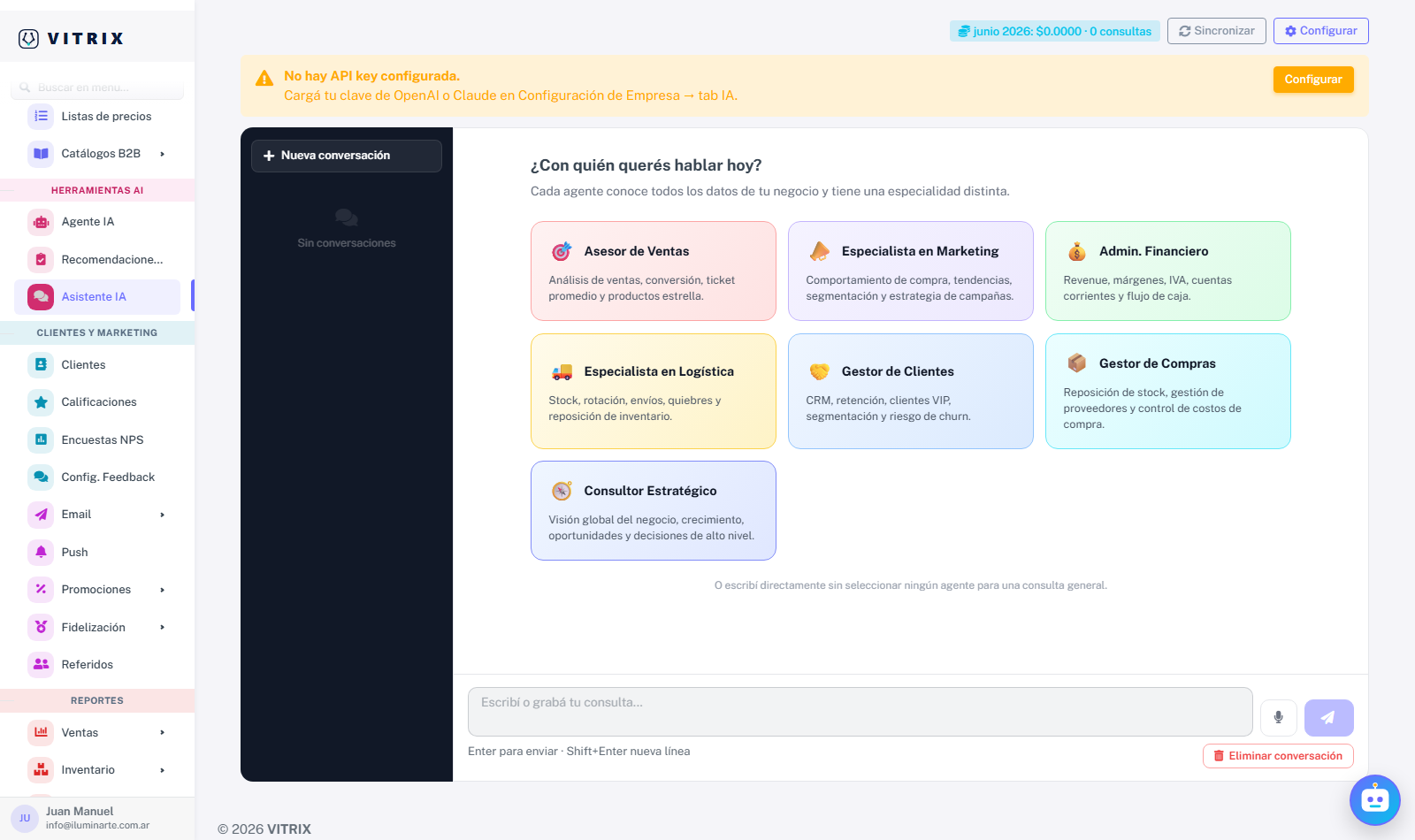
Task: Open the Referidos people icon
Action: click(41, 664)
